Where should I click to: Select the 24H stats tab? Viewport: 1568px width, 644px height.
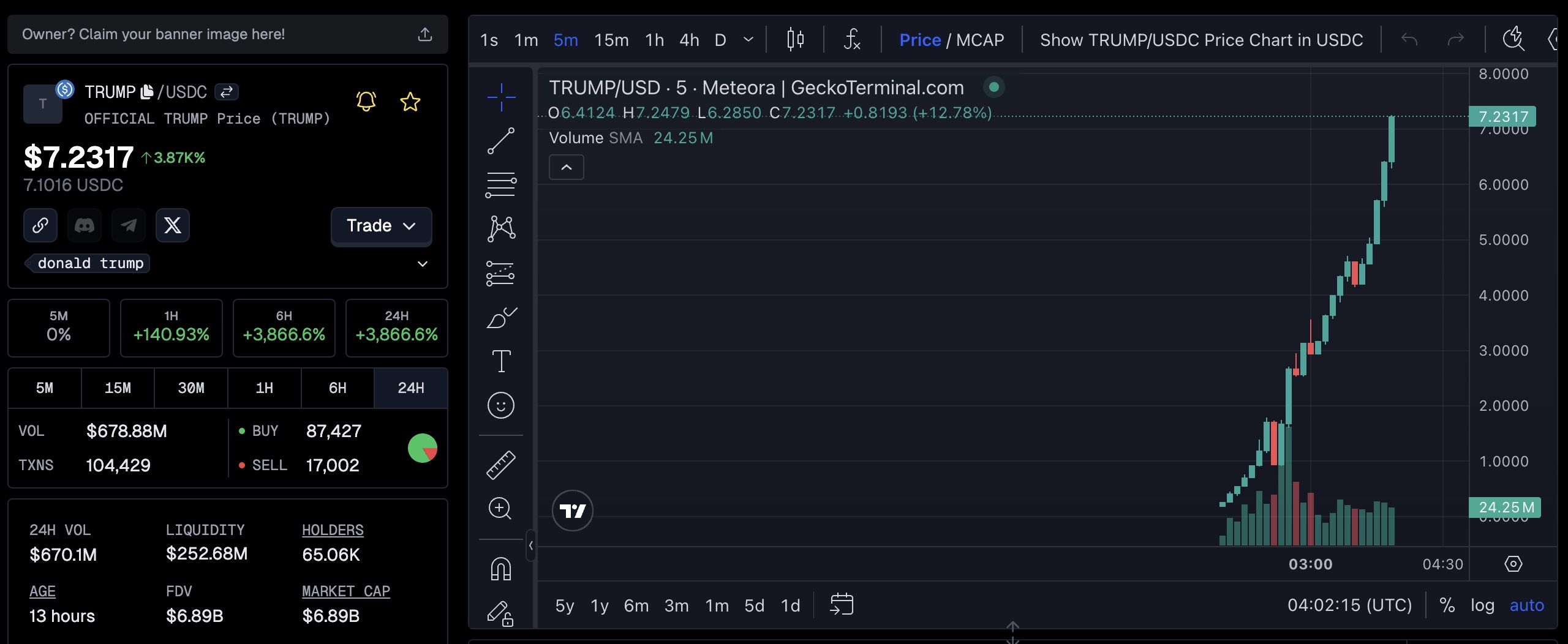411,388
